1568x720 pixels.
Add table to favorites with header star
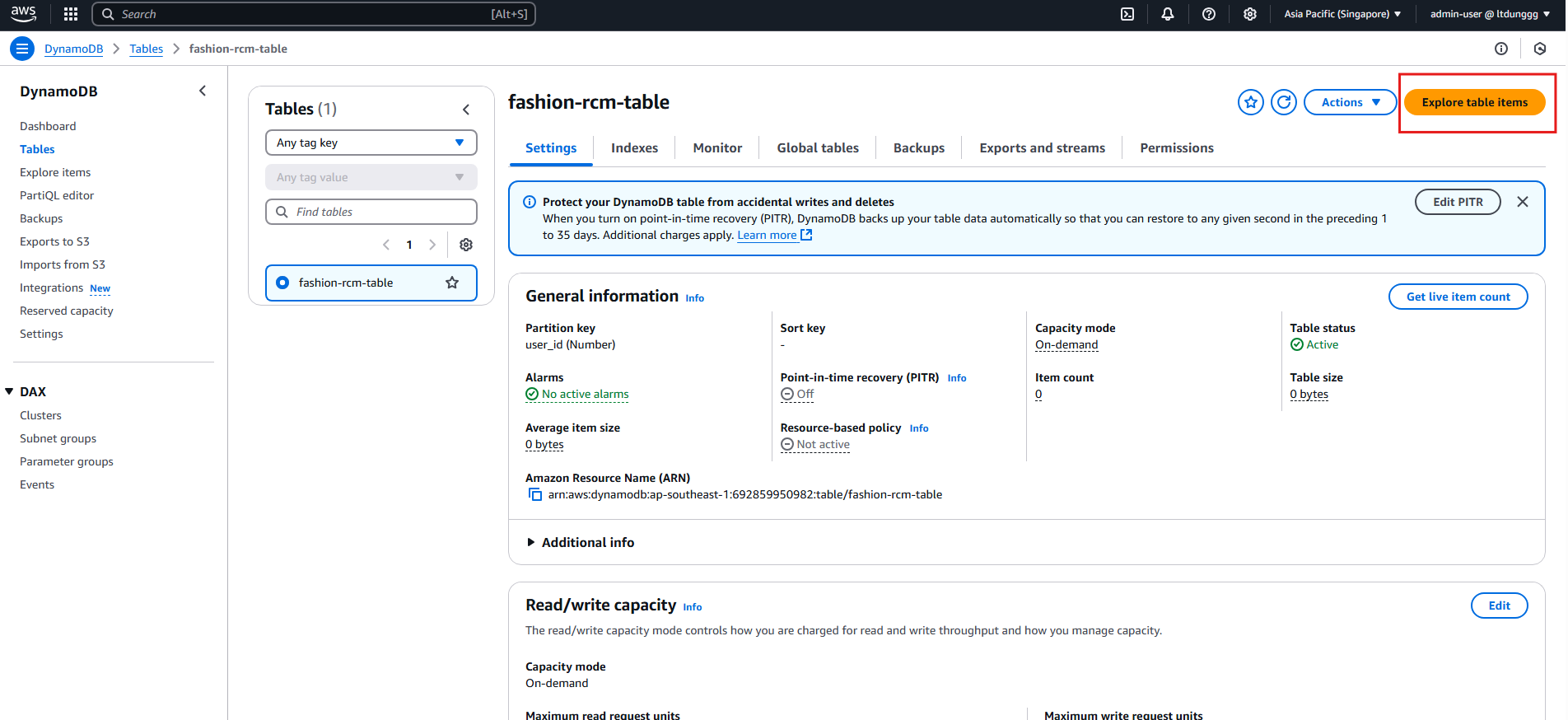[1251, 102]
